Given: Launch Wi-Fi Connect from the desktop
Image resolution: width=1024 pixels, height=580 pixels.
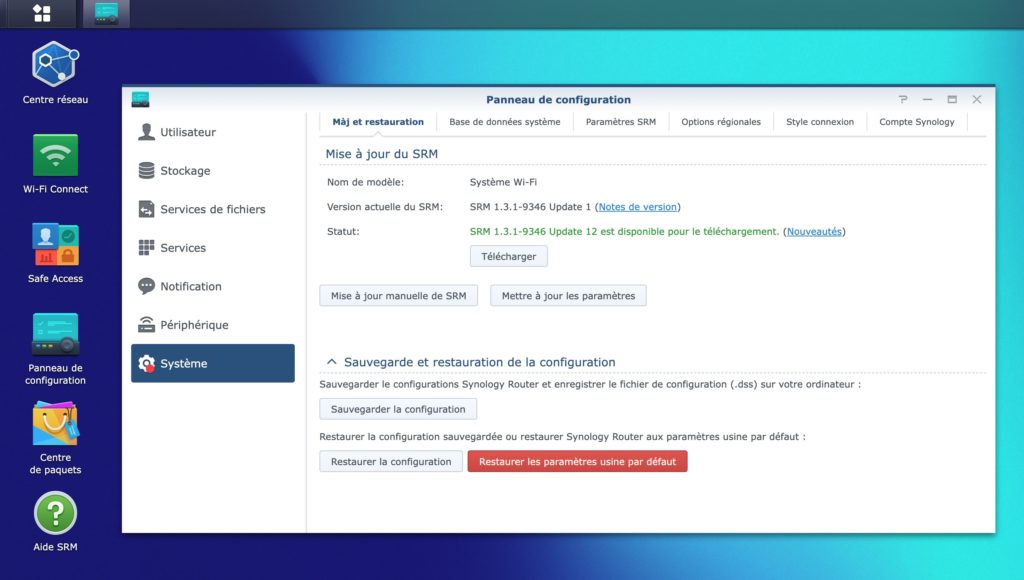Looking at the screenshot, I should point(55,156).
